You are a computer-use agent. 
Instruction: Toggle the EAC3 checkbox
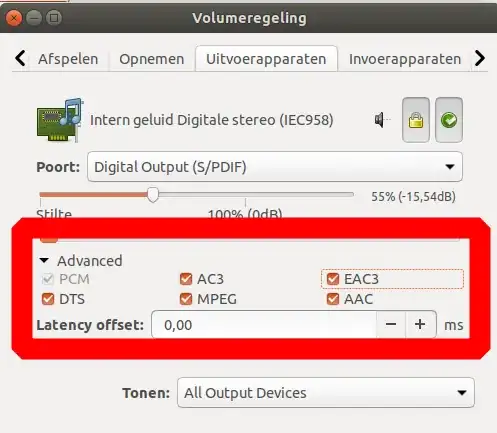coord(333,279)
